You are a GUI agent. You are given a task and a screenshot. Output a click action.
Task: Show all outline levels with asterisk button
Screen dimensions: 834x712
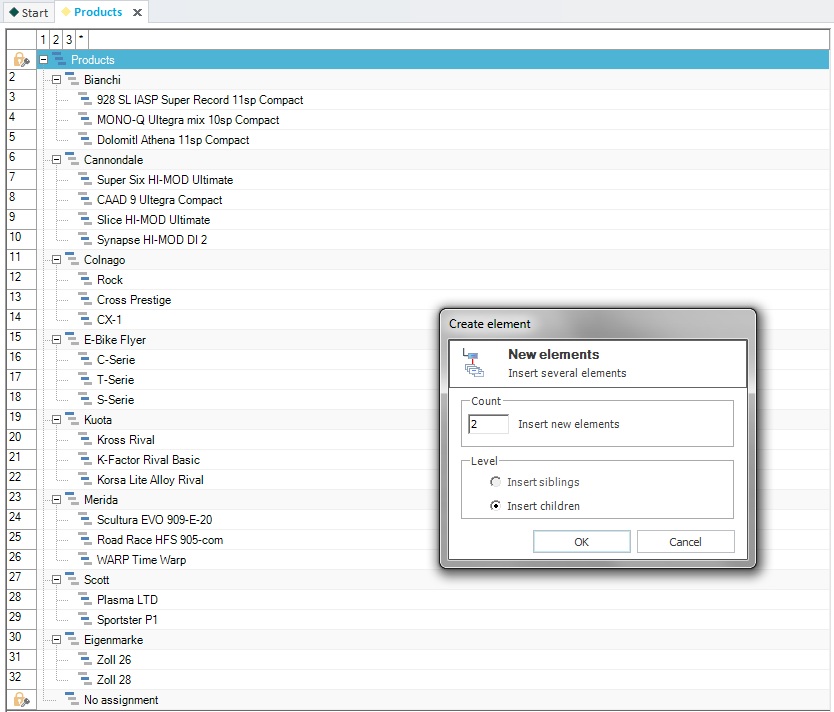[x=81, y=39]
